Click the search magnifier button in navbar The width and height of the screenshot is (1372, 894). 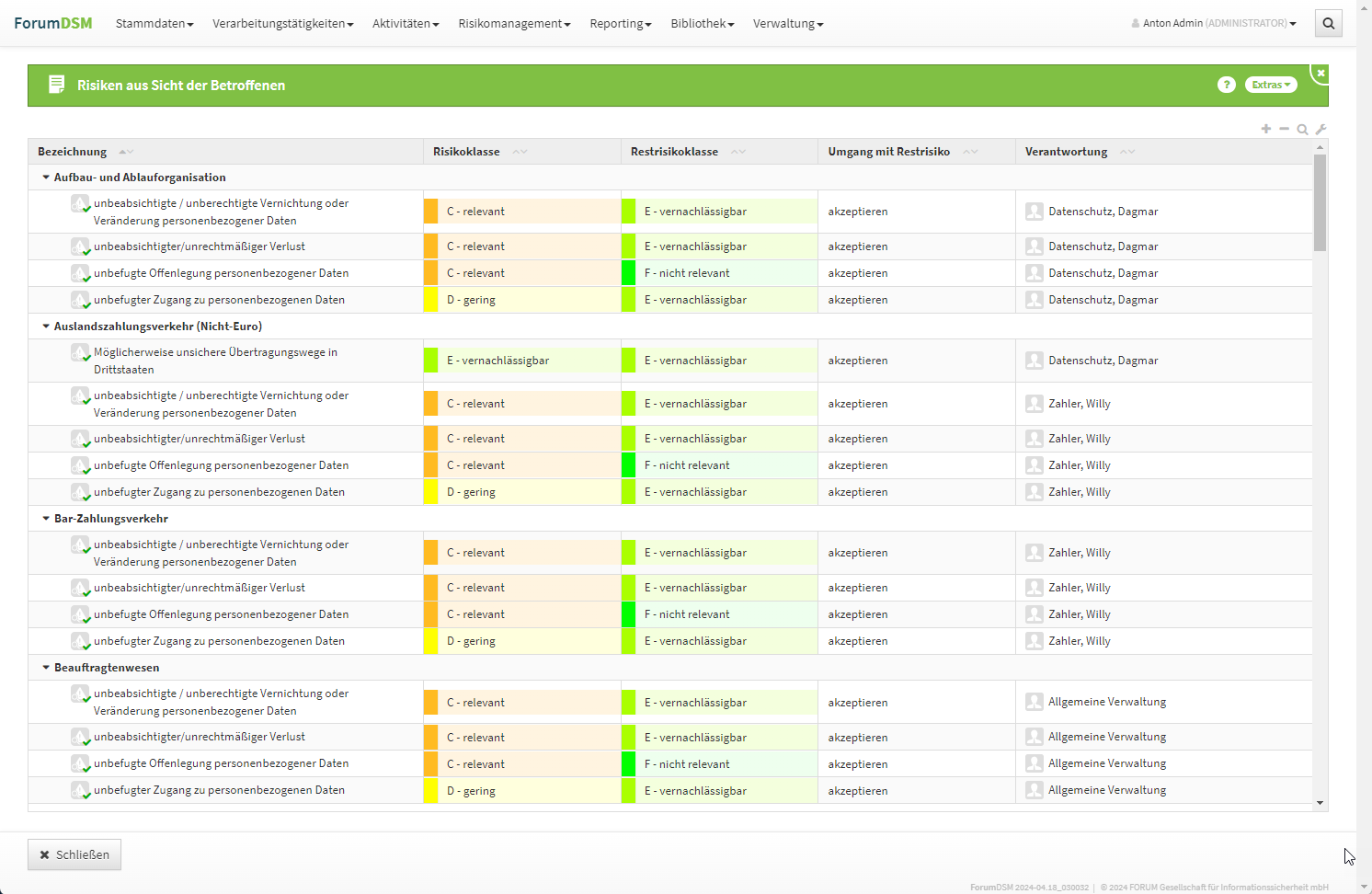[1328, 24]
